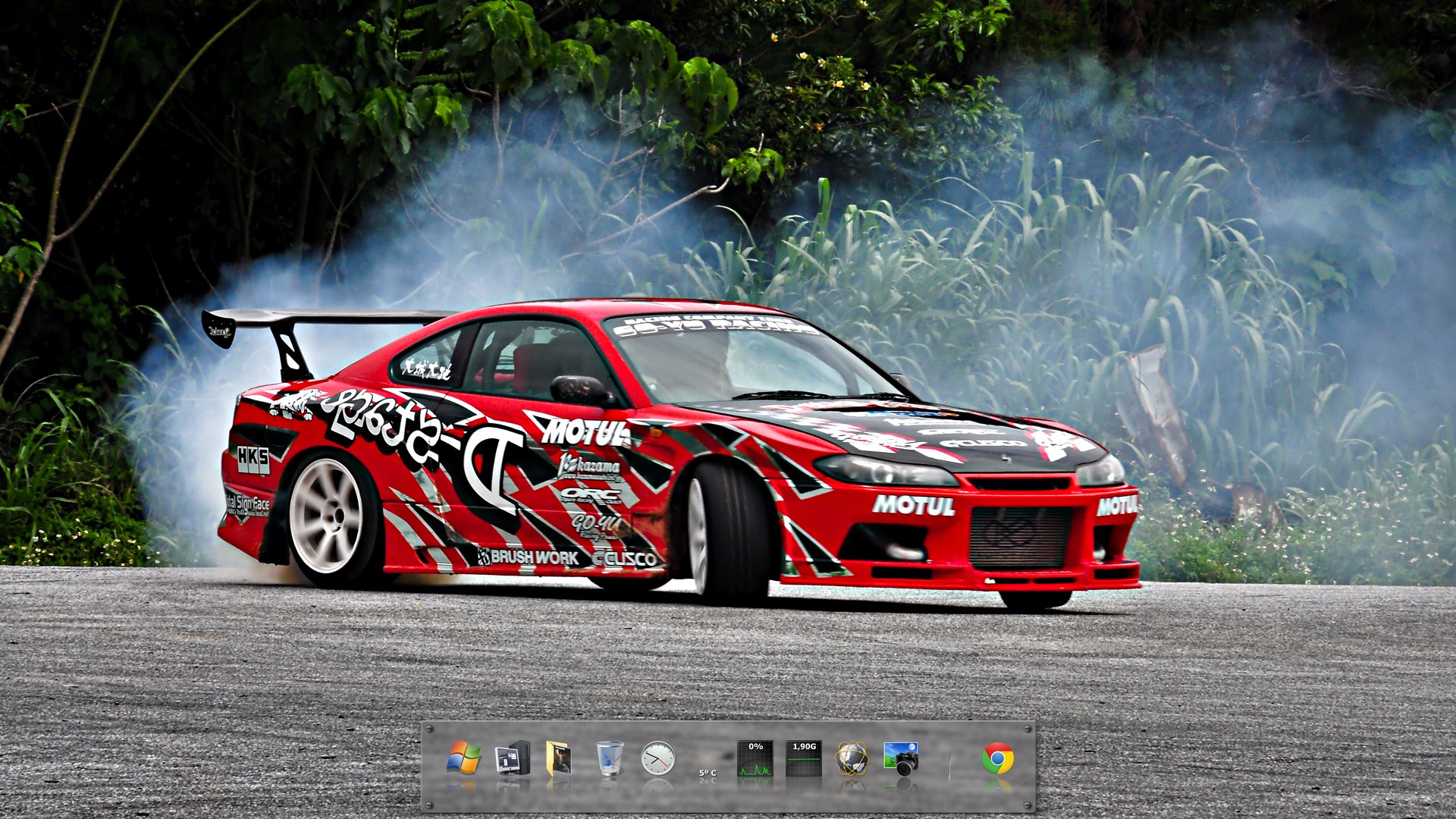
Task: Click the vertical dock separator line
Action: click(949, 766)
